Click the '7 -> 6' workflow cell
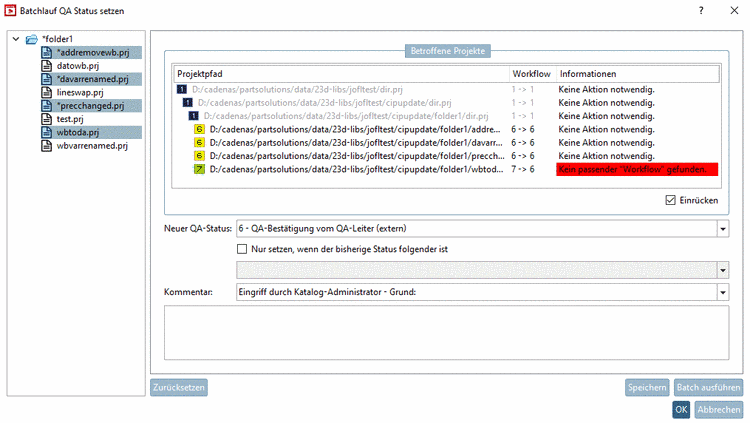This screenshot has width=750, height=423. (523, 169)
